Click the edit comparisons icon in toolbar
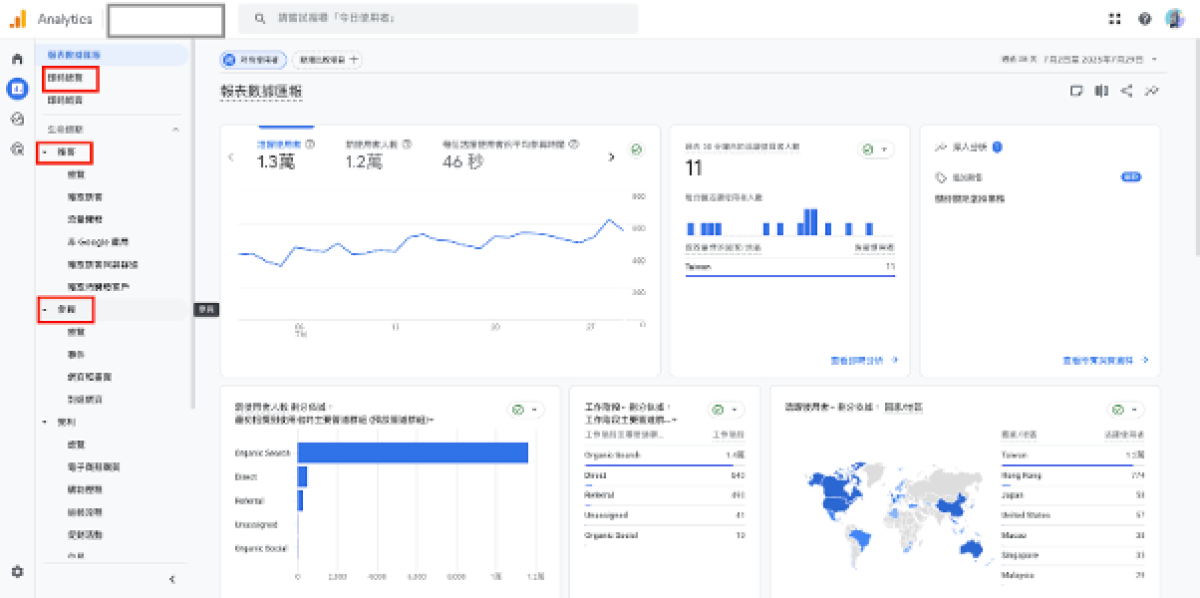 coord(1101,91)
